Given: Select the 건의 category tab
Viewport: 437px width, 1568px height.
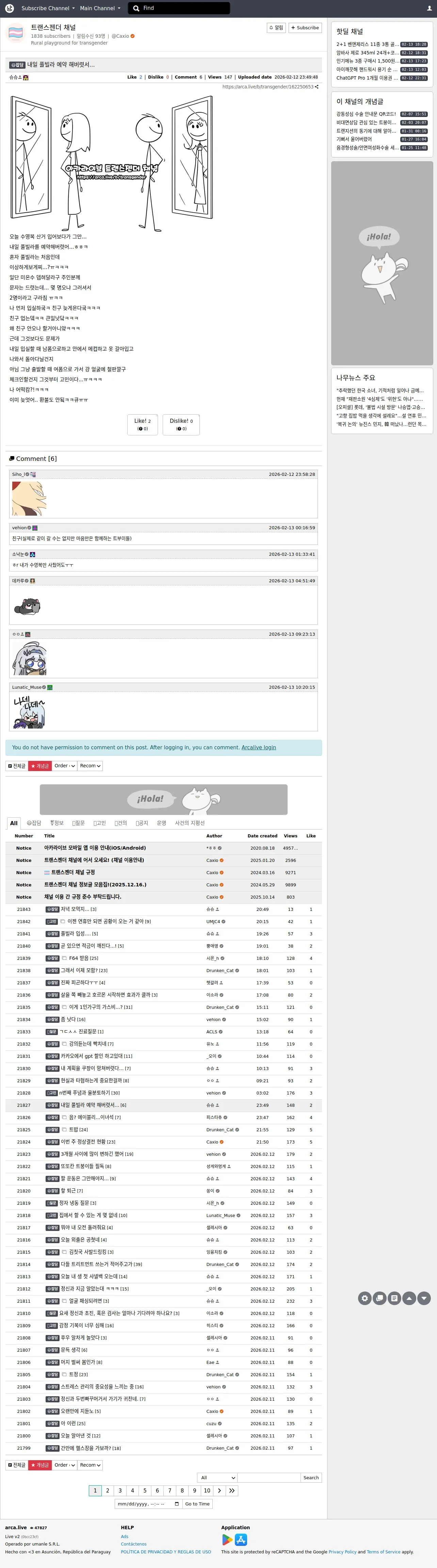Looking at the screenshot, I should point(121,823).
